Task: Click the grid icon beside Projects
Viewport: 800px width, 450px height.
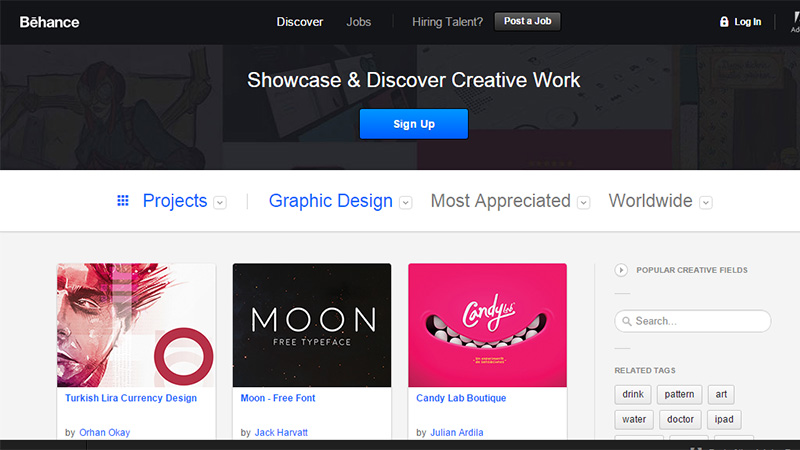Action: coord(123,201)
